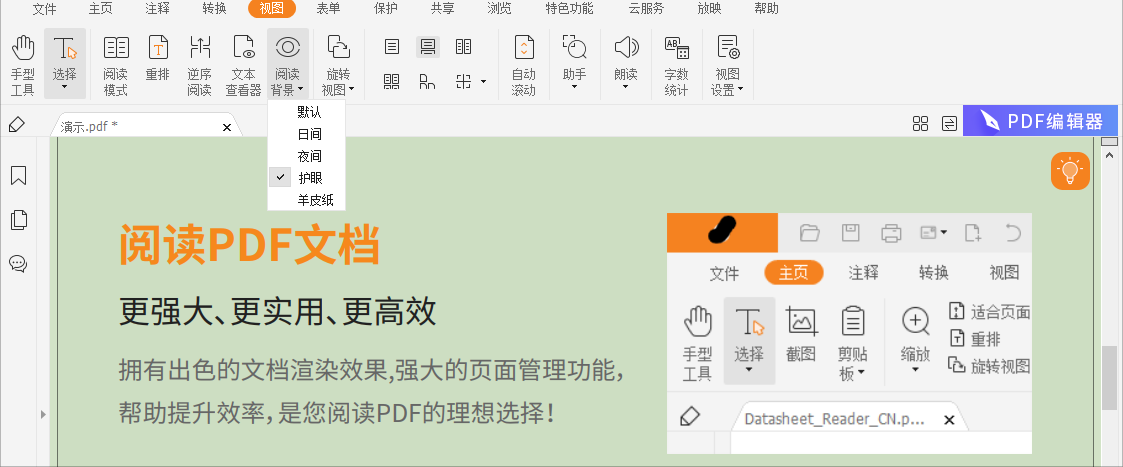Open Reading Mode (阅读模式) icon
Screen dimensions: 1123x467
116,64
